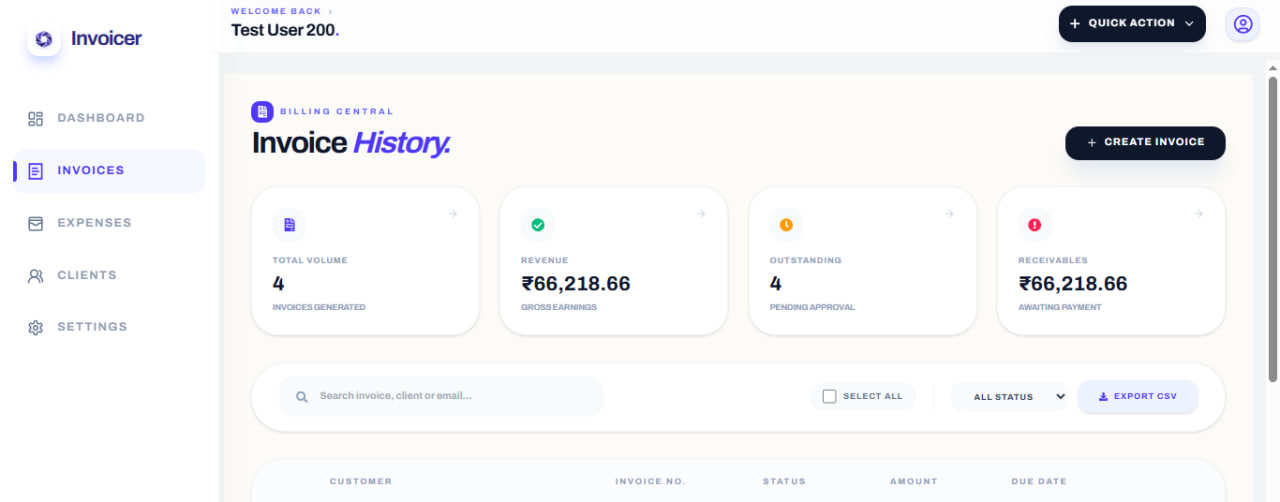The width and height of the screenshot is (1280, 502).
Task: Open Settings from the sidebar
Action: pyautogui.click(x=92, y=327)
